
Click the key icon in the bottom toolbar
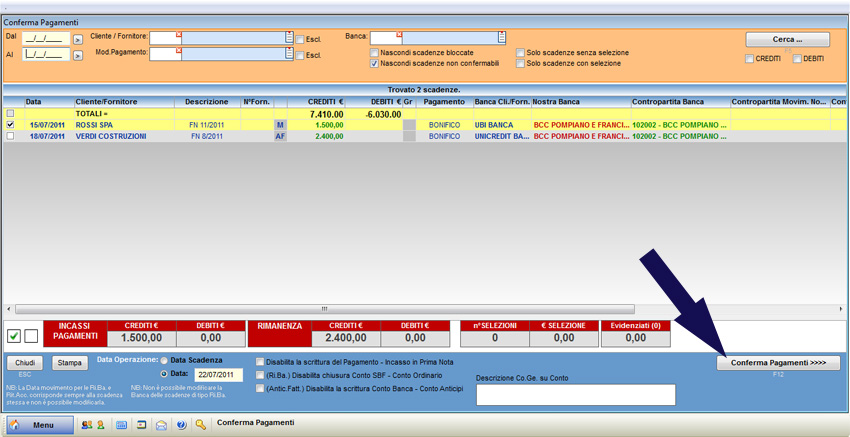point(201,425)
